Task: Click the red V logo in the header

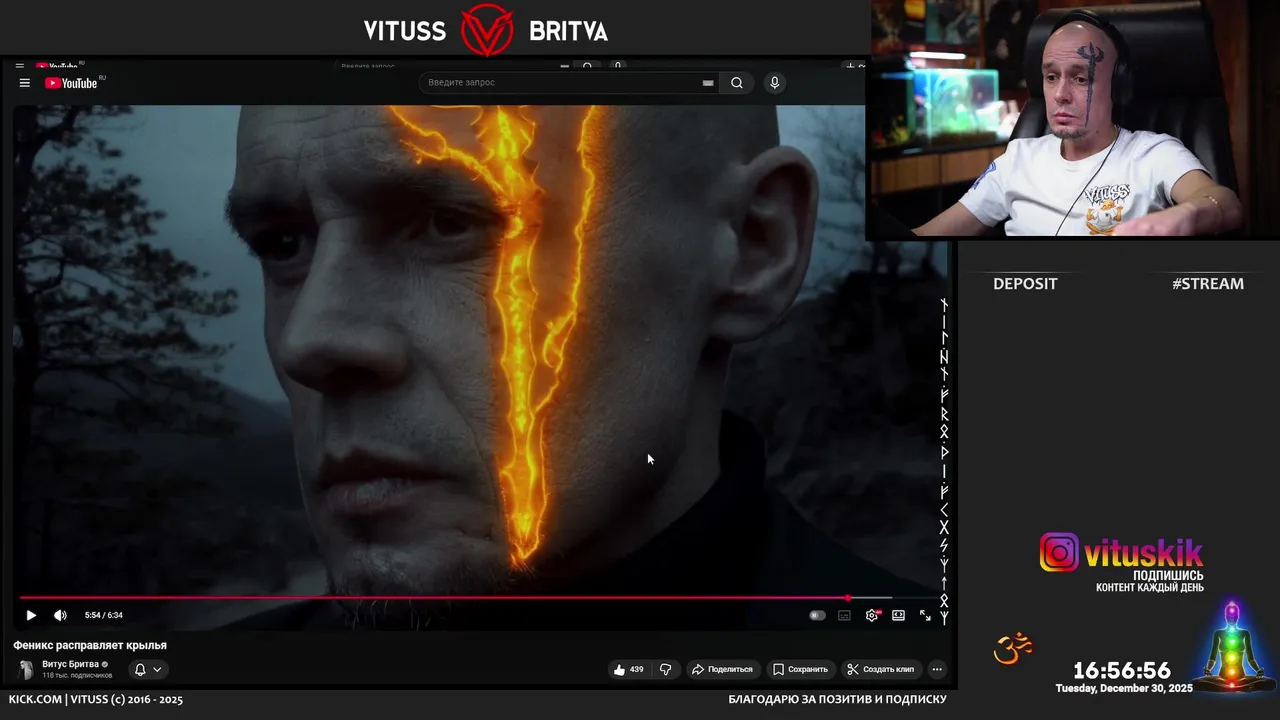Action: (487, 30)
